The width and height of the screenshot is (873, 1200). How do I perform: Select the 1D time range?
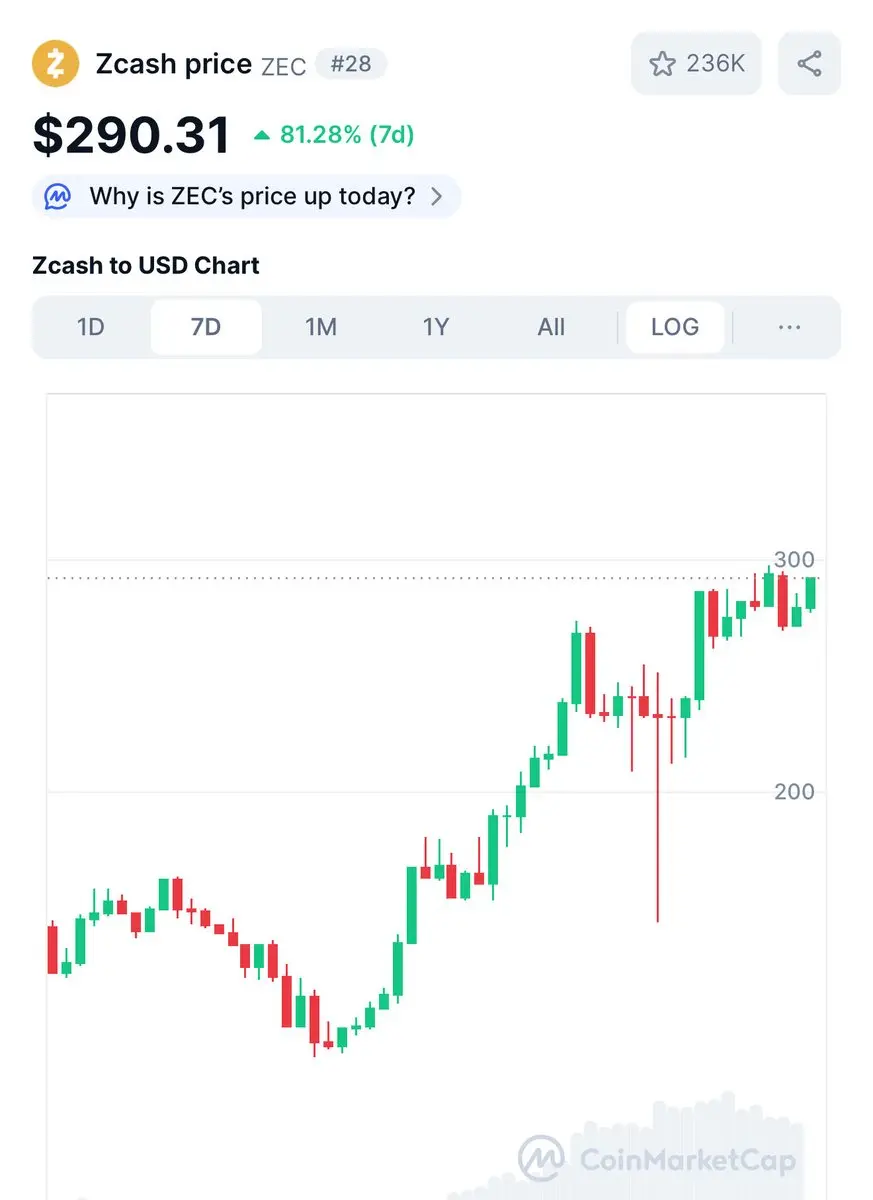(91, 327)
